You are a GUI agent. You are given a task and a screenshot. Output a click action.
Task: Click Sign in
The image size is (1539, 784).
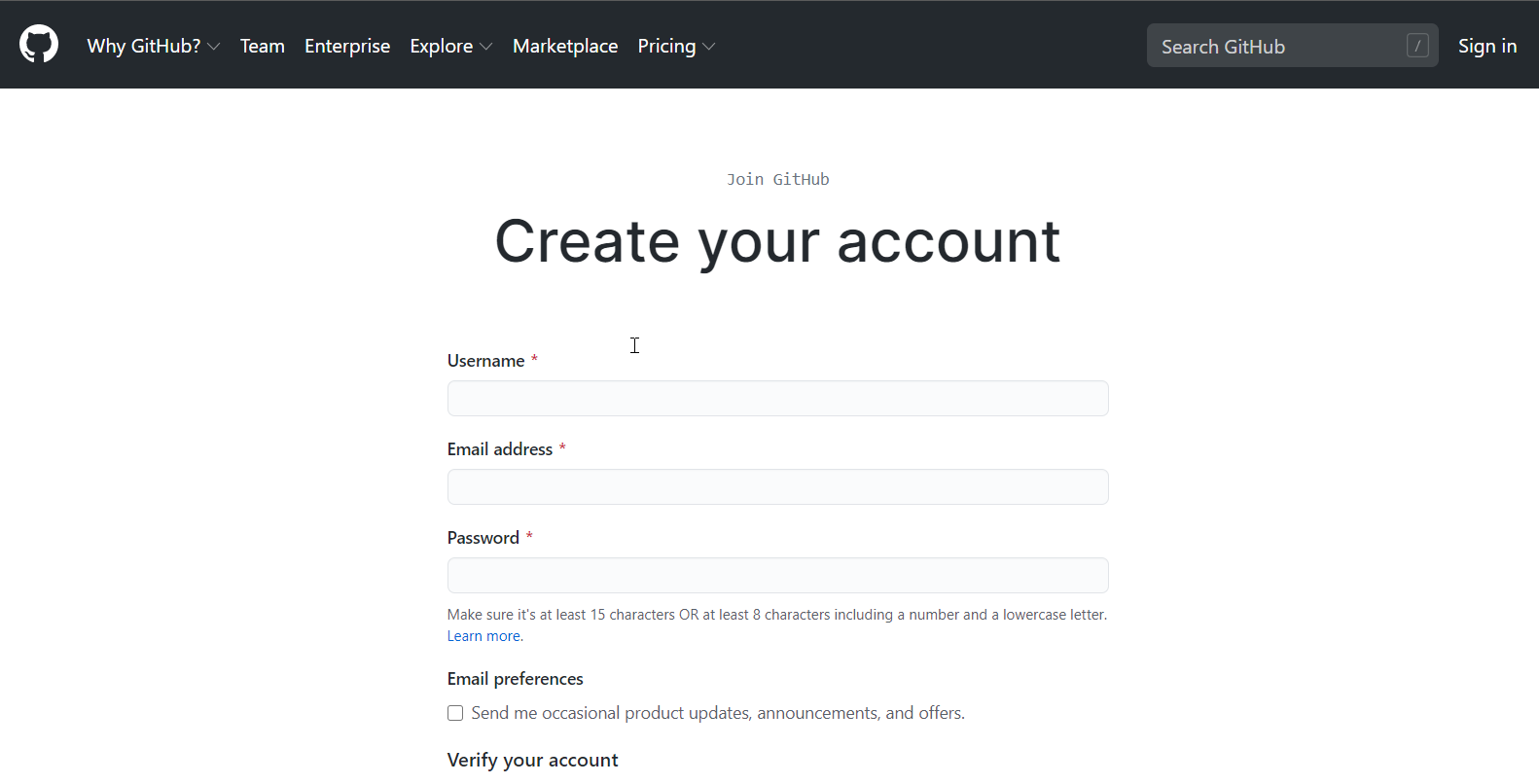[1487, 46]
